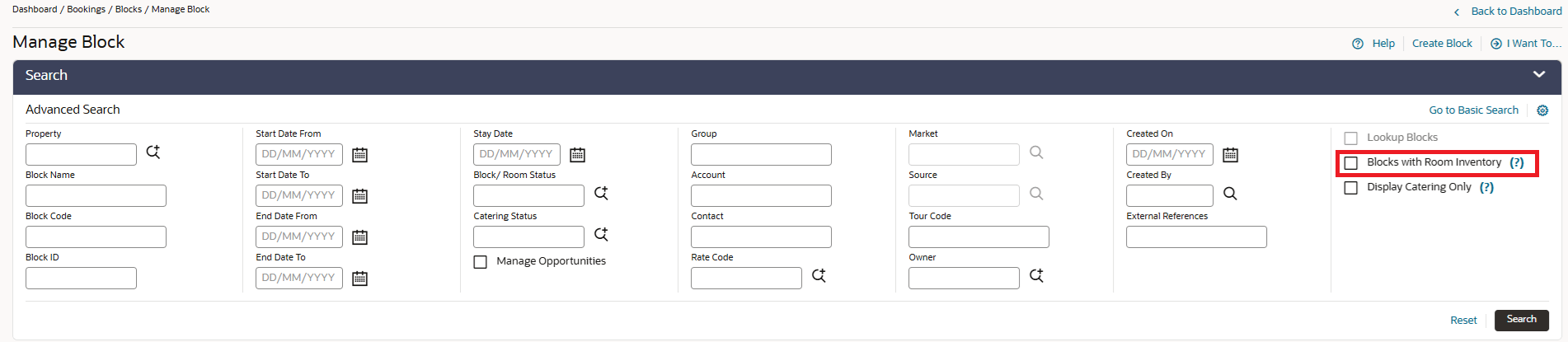The image size is (1568, 342).
Task: Enable Display Catering Only checkbox
Action: (1351, 188)
